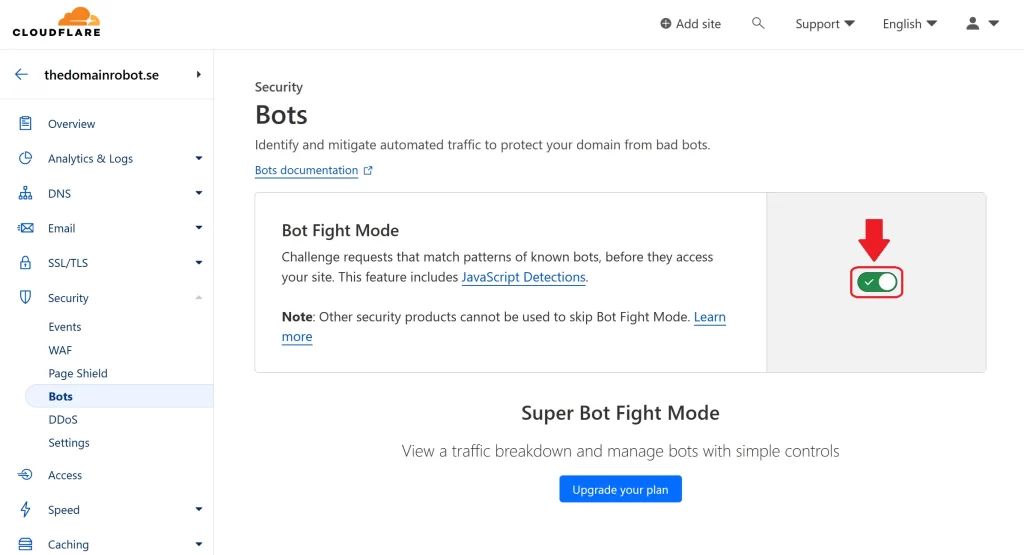Click the search magnifier icon

(758, 23)
